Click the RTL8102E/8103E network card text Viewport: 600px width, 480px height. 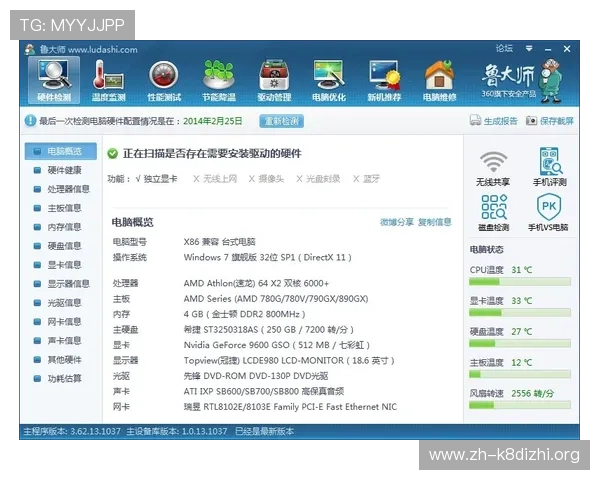[290, 407]
